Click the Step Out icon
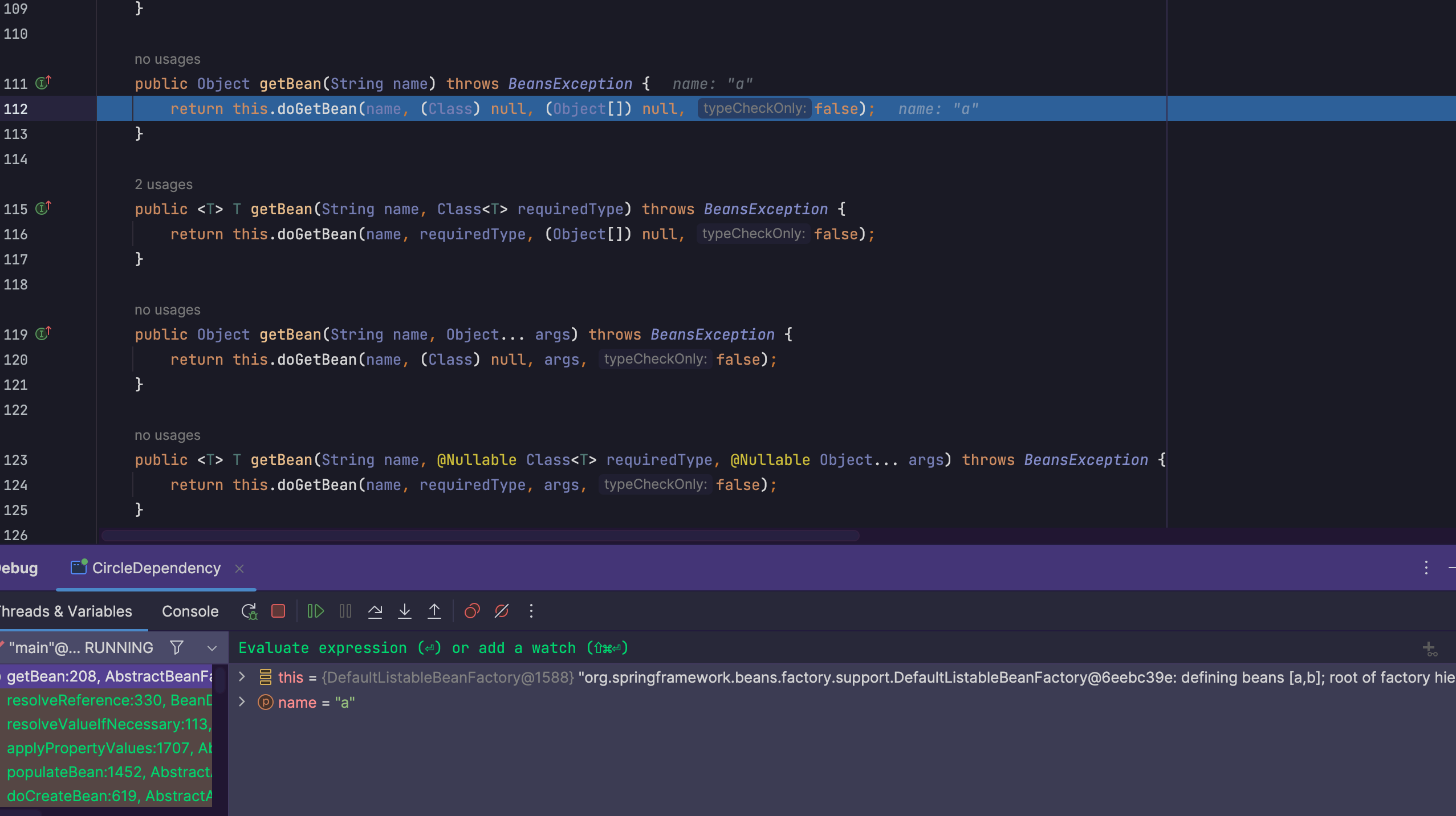Viewport: 1456px width, 816px height. click(434, 611)
